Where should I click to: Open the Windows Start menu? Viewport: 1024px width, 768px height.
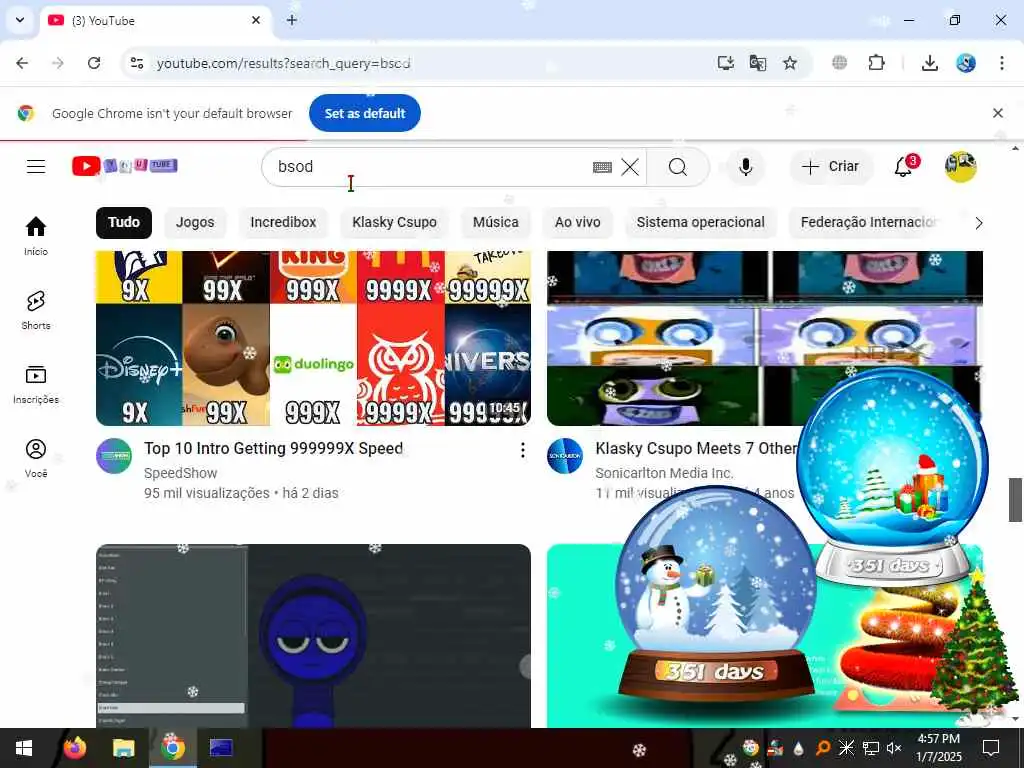point(24,748)
